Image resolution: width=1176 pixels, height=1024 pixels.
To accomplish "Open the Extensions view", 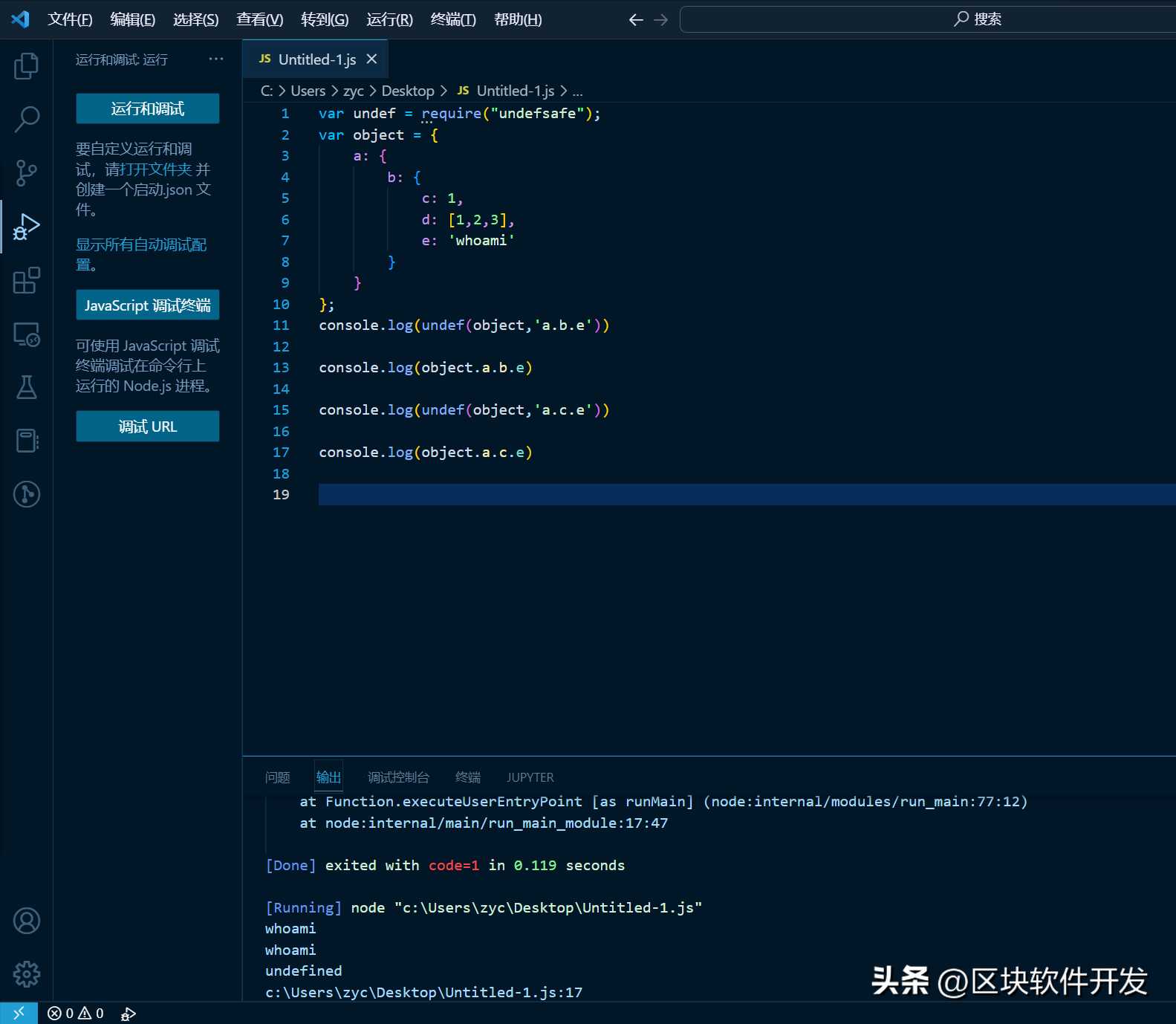I will pos(26,281).
